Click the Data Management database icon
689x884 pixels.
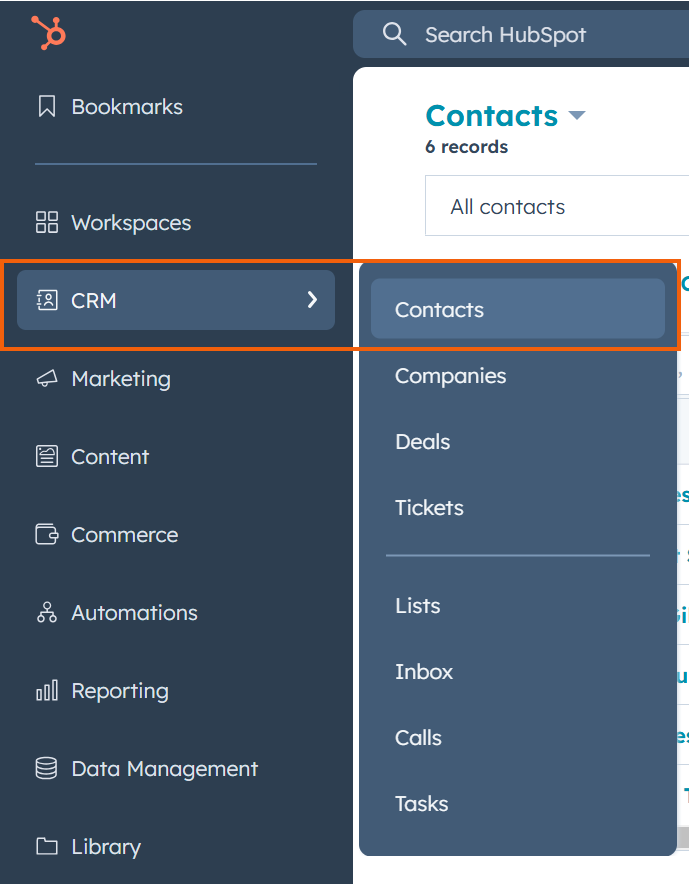pos(47,769)
